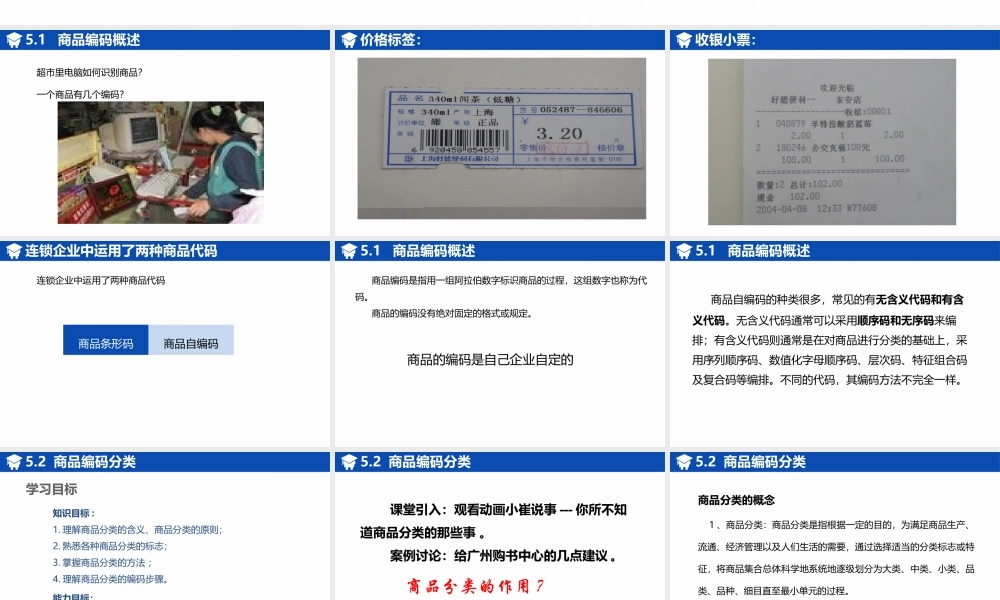Viewport: 1000px width, 600px height.
Task: Select the 商品自编码 option
Action: pos(191,341)
